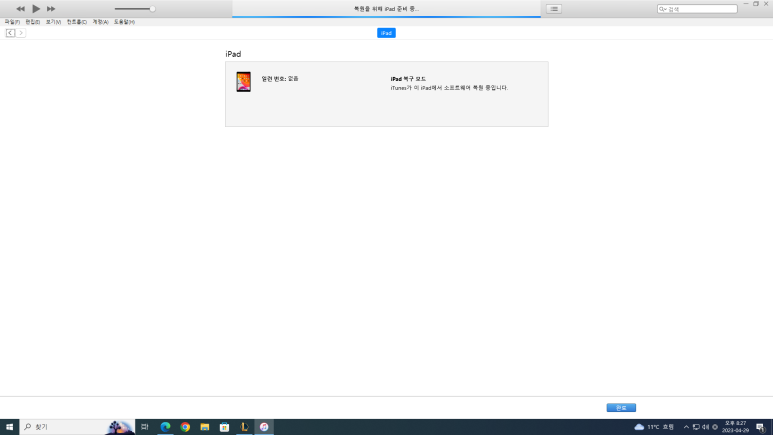This screenshot has width=773, height=435.
Task: Open the weather widget showing 11°C
Action: (x=654, y=427)
